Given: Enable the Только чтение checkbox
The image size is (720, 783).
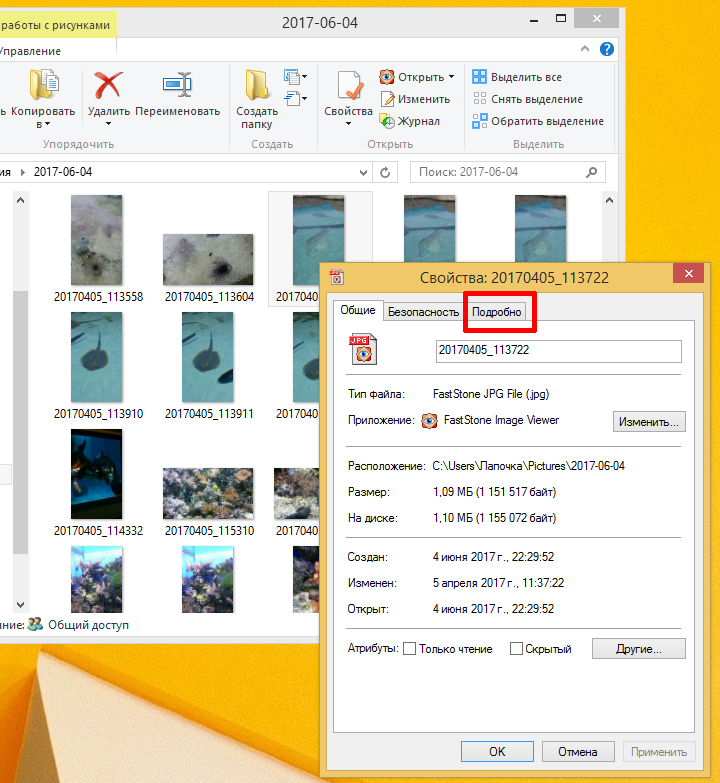Looking at the screenshot, I should (409, 649).
